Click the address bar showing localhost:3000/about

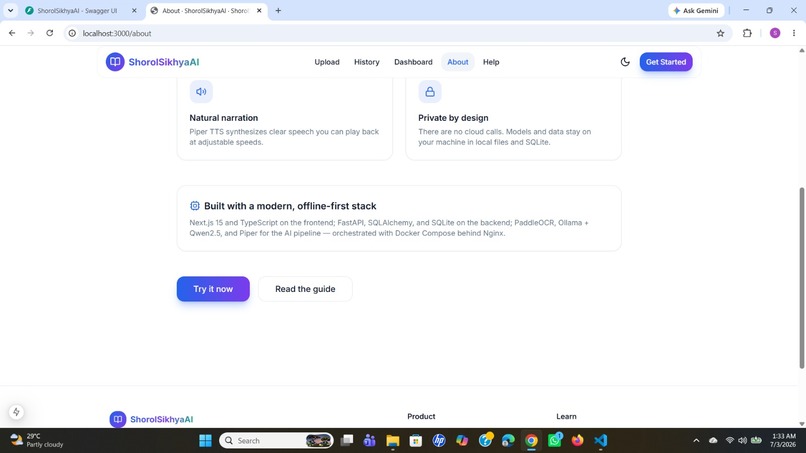(x=396, y=33)
